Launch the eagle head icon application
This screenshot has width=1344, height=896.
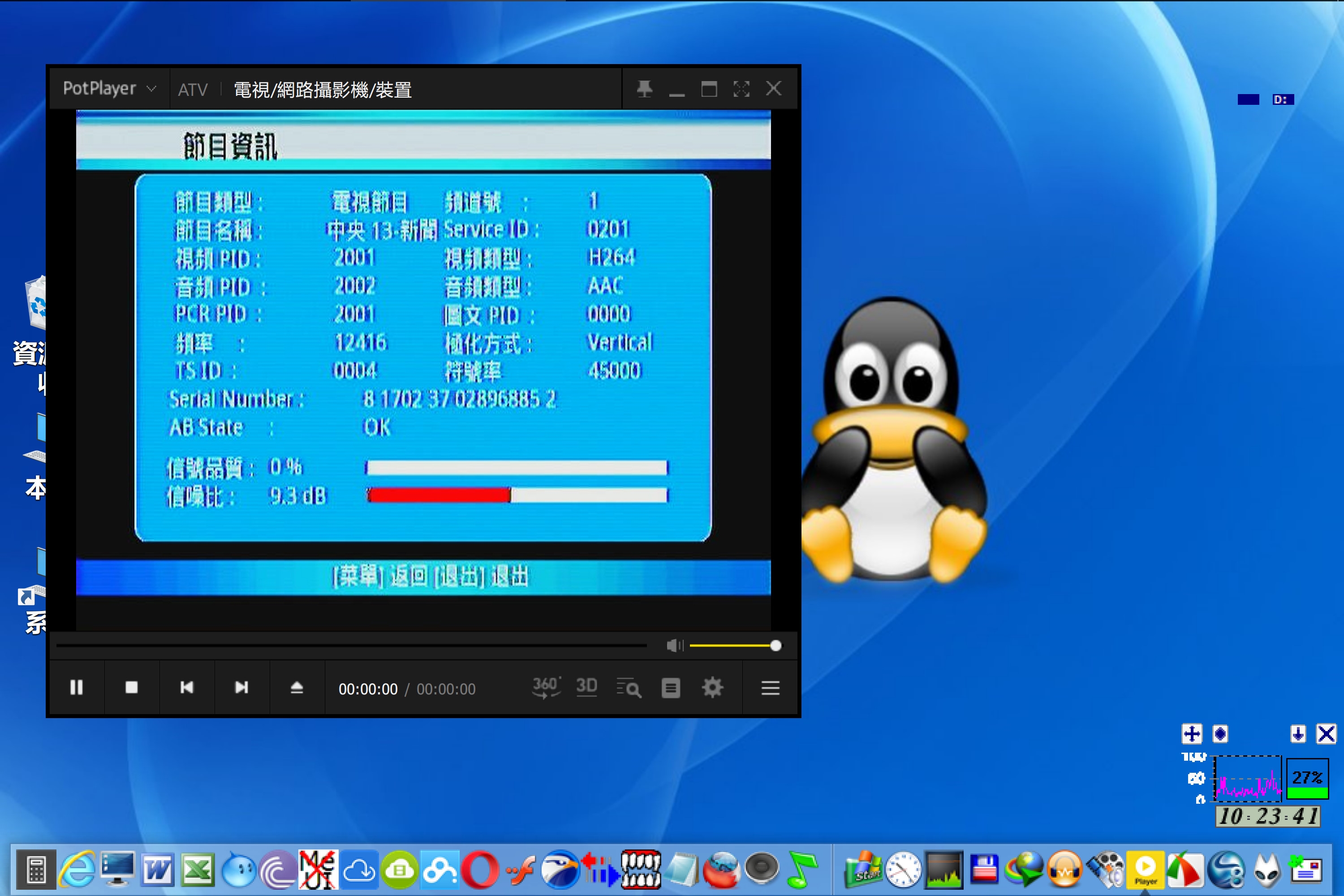(x=560, y=870)
